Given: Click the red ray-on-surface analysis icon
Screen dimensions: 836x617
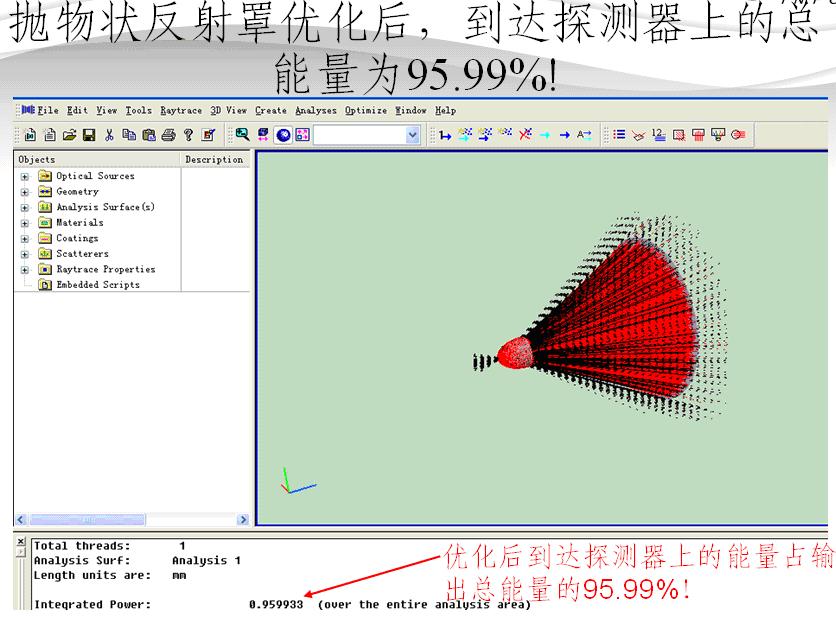Looking at the screenshot, I should (639, 135).
